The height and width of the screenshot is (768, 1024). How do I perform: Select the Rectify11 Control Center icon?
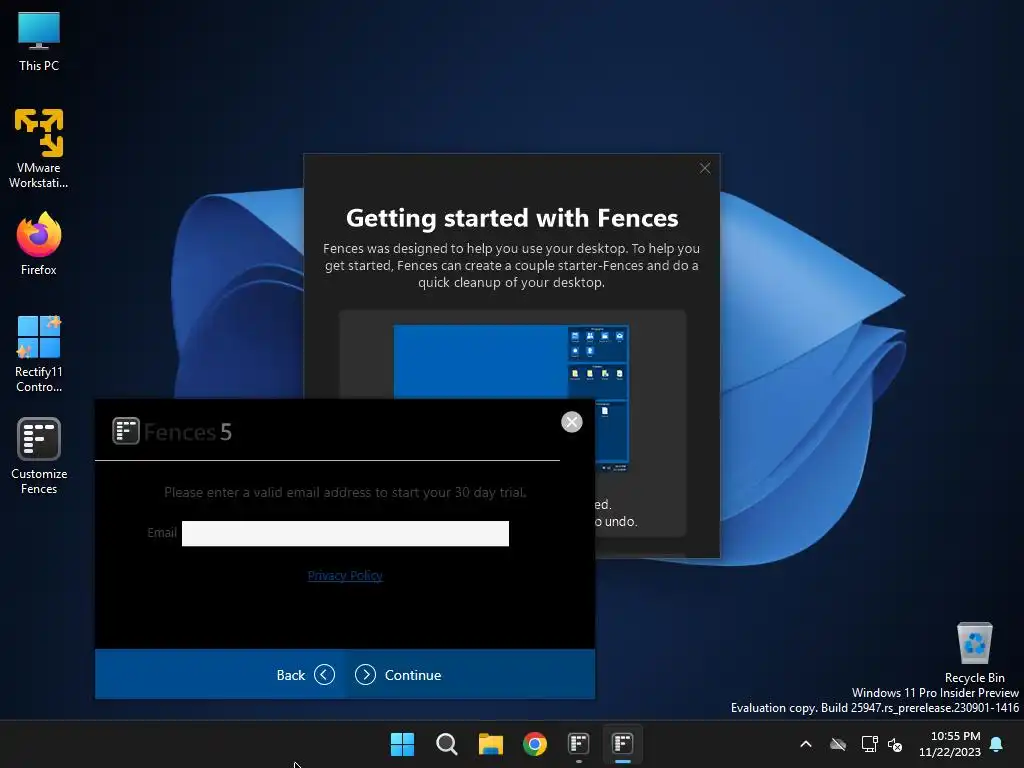(x=39, y=353)
